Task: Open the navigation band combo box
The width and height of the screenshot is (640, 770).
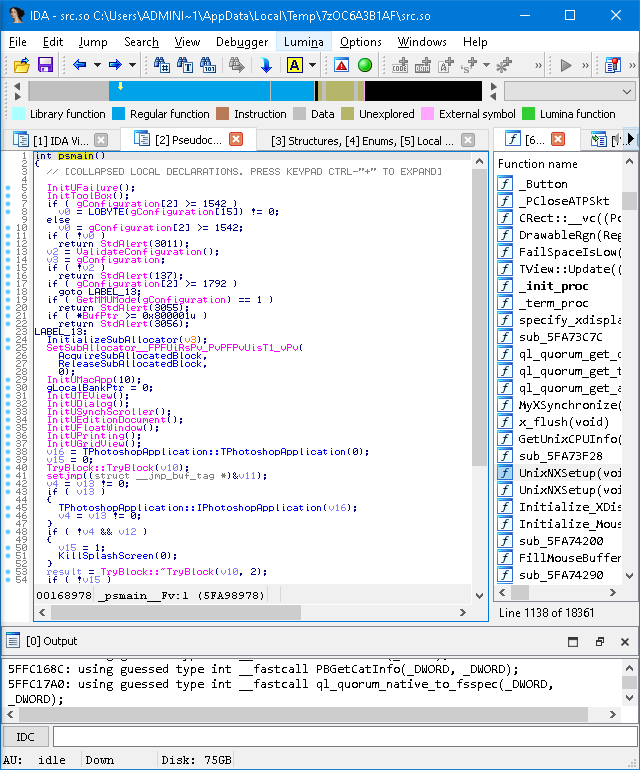Action: tap(569, 92)
